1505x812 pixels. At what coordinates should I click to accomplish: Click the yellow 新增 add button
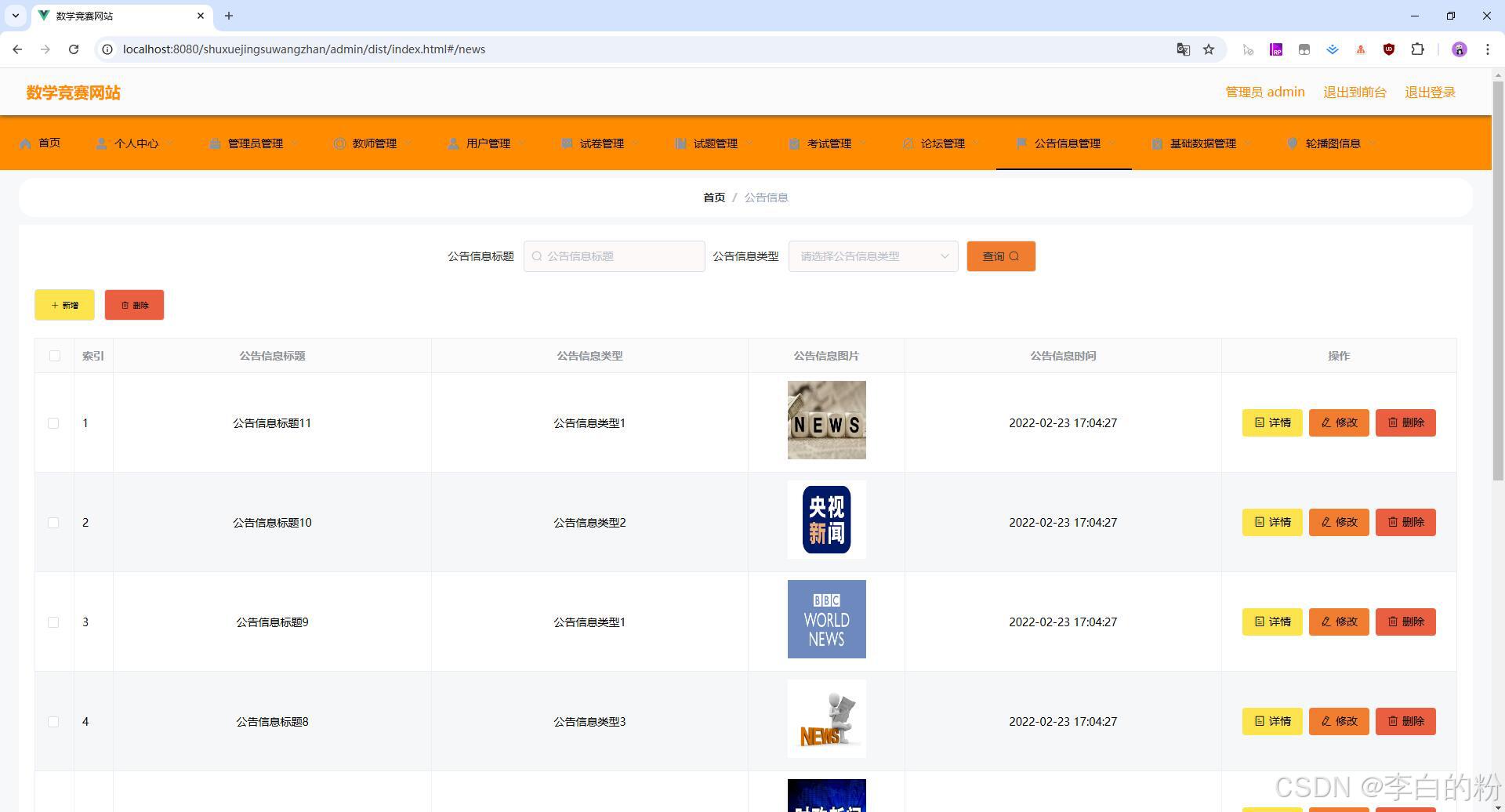(x=64, y=305)
